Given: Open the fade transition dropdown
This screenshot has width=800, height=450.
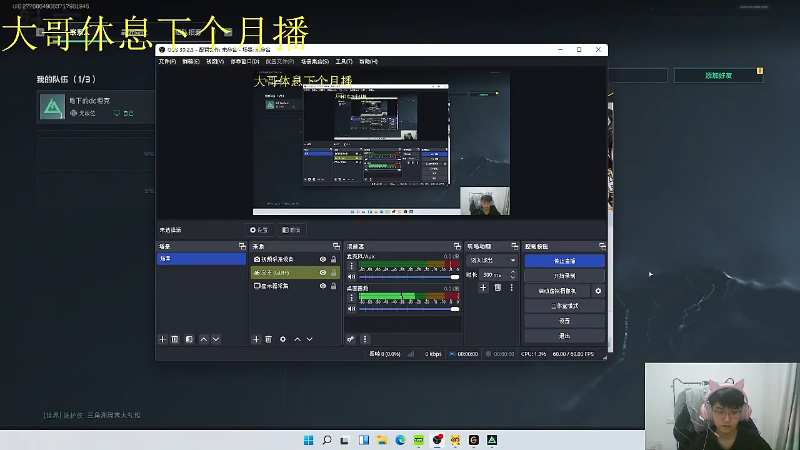Looking at the screenshot, I should [492, 260].
